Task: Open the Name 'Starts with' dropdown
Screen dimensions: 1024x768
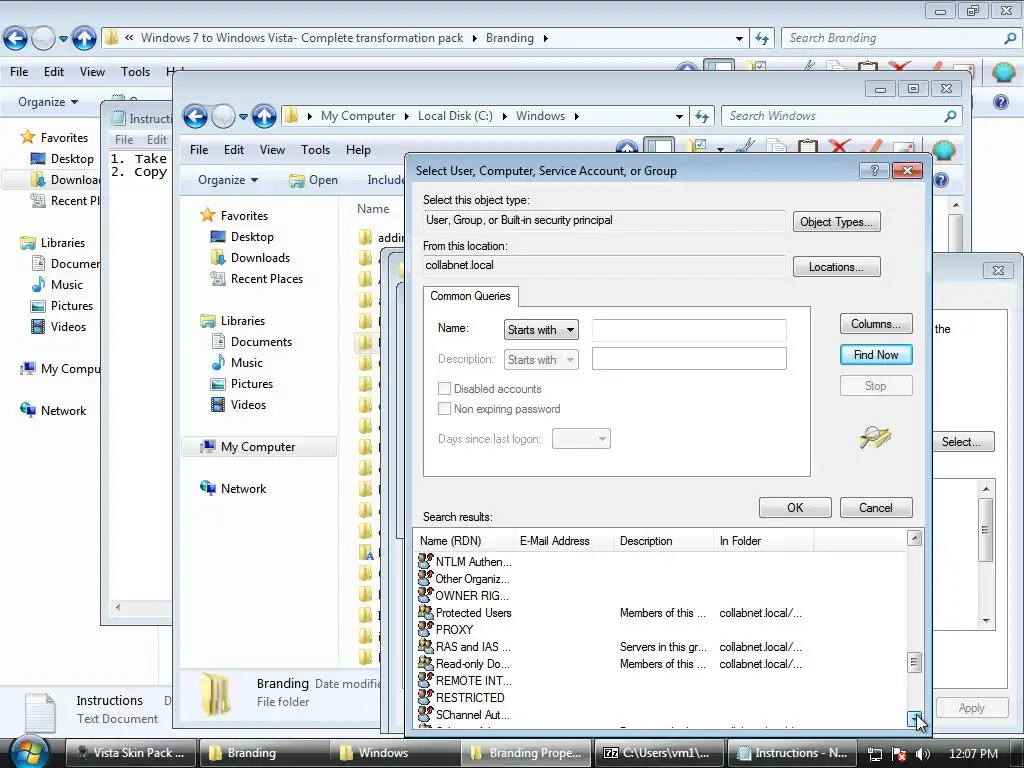Action: [x=541, y=330]
